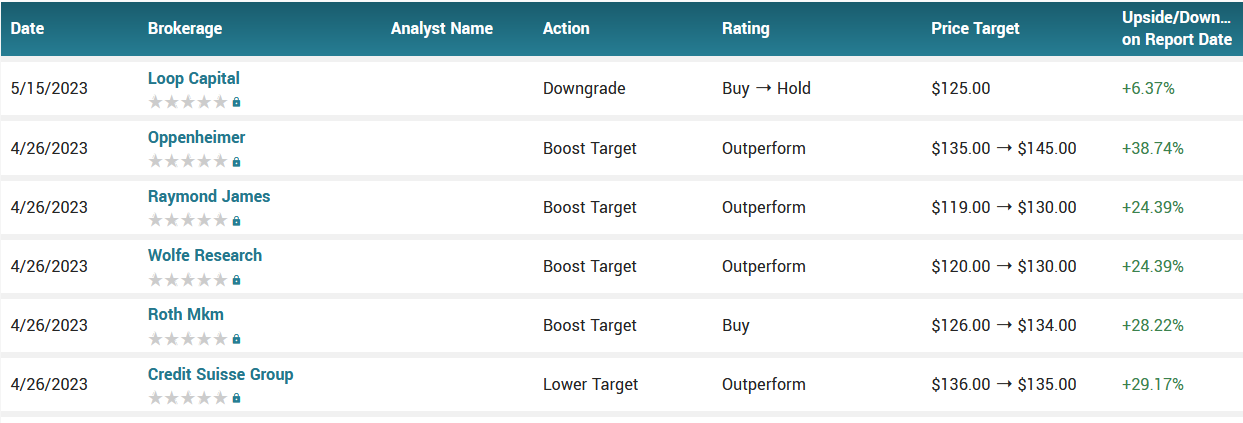
Task: Open the Roth Mkm brokerage link
Action: 186,314
